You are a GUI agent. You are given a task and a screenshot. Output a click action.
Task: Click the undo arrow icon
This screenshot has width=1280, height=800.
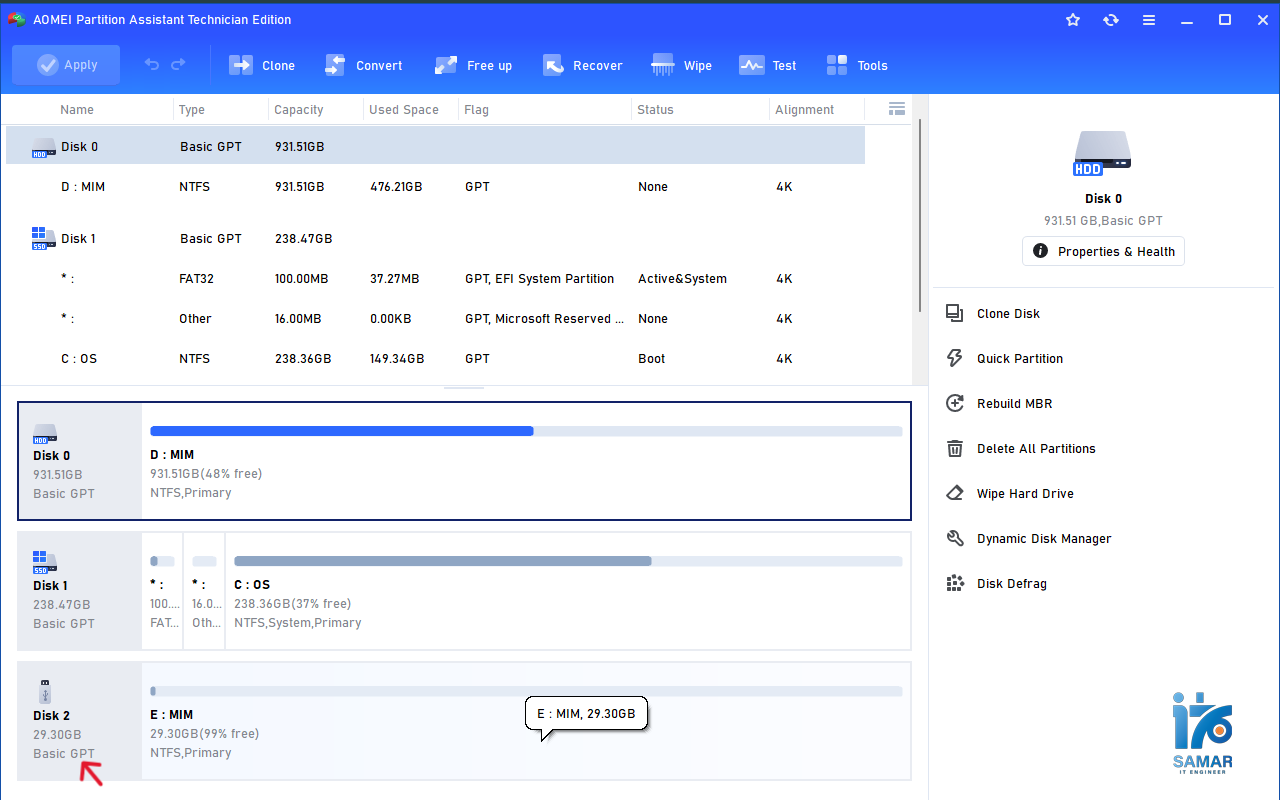click(152, 65)
